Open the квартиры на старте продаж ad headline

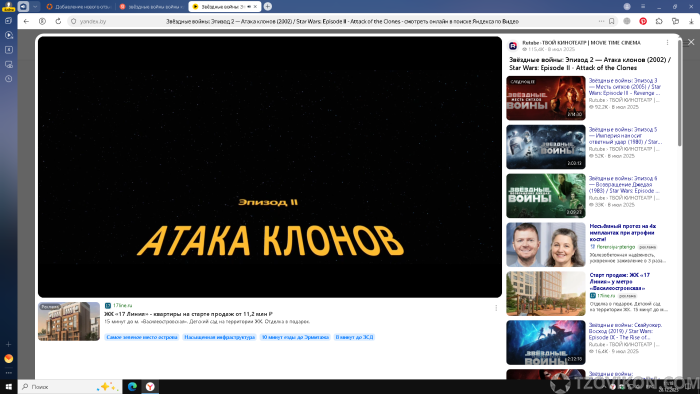point(188,314)
